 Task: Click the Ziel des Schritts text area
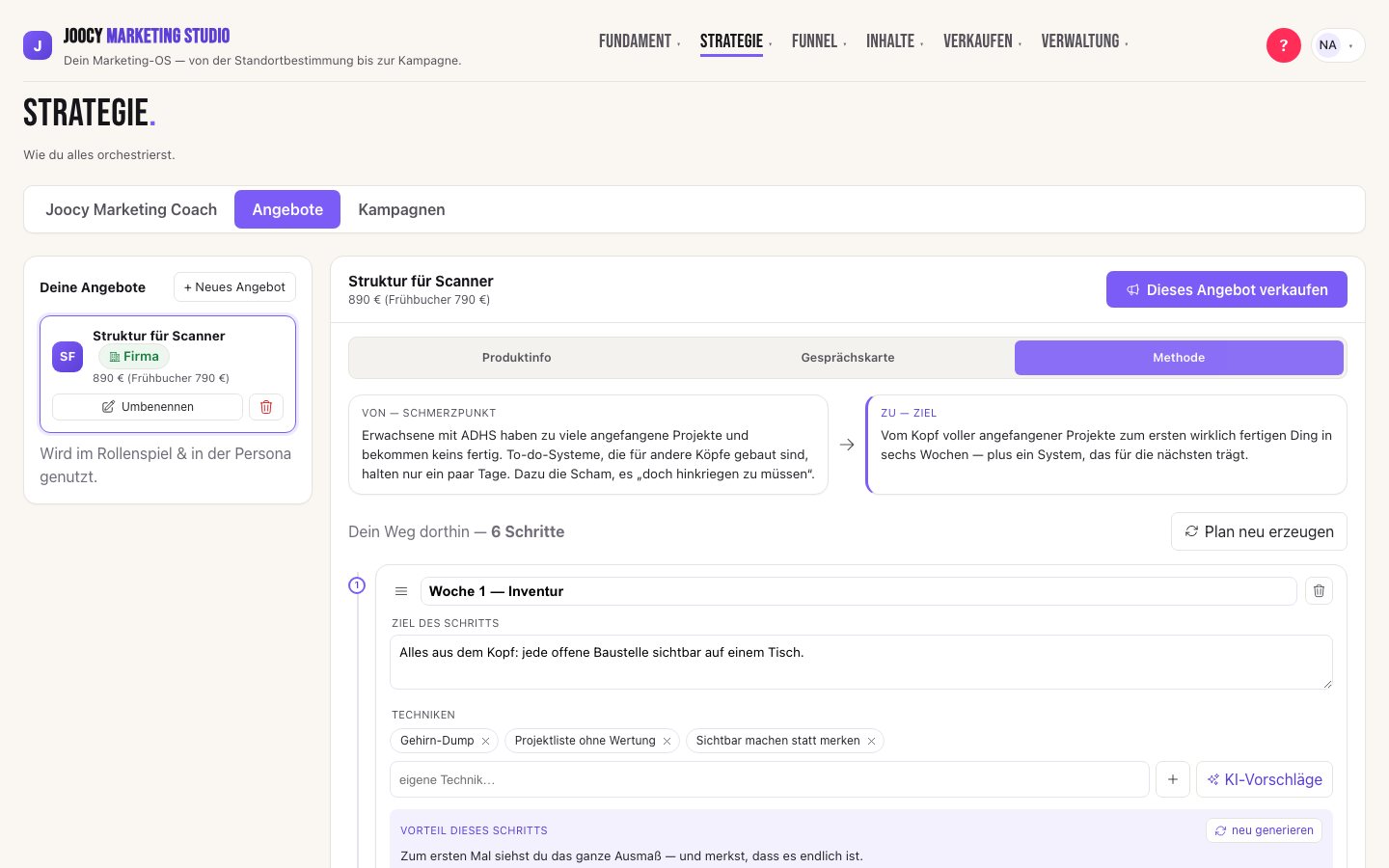coord(861,662)
